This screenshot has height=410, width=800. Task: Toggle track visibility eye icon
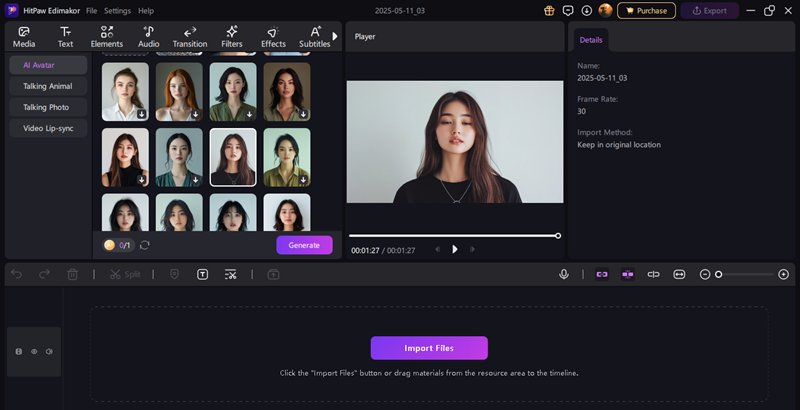34,352
